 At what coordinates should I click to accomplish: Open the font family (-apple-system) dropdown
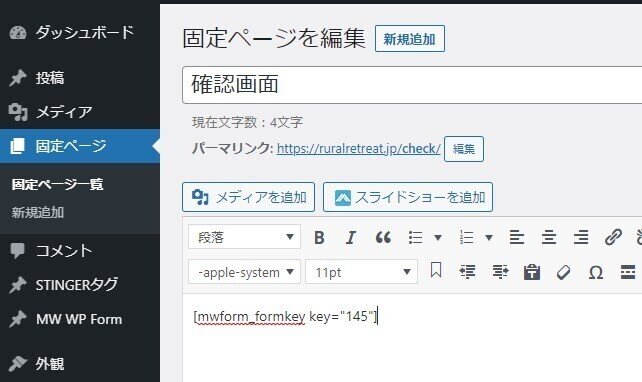pyautogui.click(x=244, y=272)
